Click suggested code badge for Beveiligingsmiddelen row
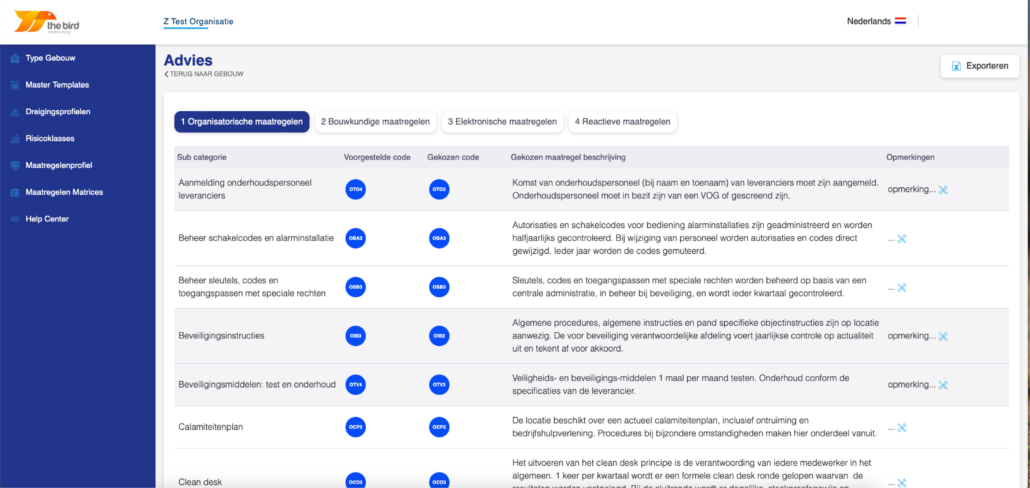Image resolution: width=1030 pixels, height=488 pixels. point(355,385)
